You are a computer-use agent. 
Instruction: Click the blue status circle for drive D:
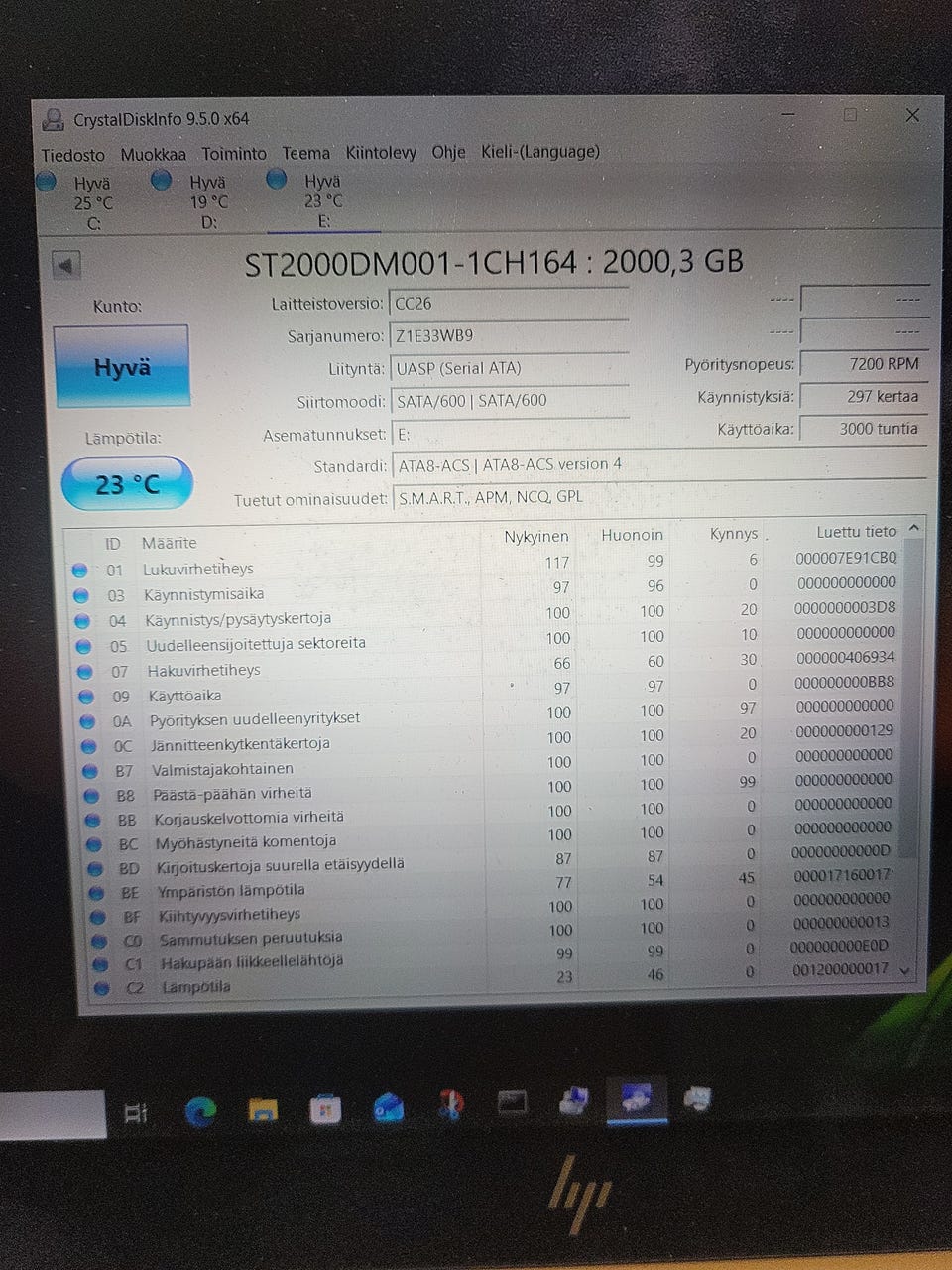(x=162, y=181)
